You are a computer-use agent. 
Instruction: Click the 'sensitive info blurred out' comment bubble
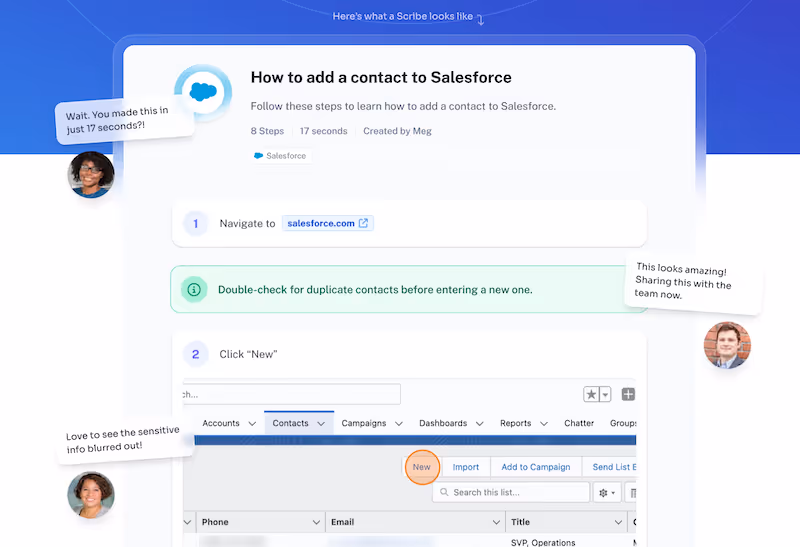pos(126,441)
